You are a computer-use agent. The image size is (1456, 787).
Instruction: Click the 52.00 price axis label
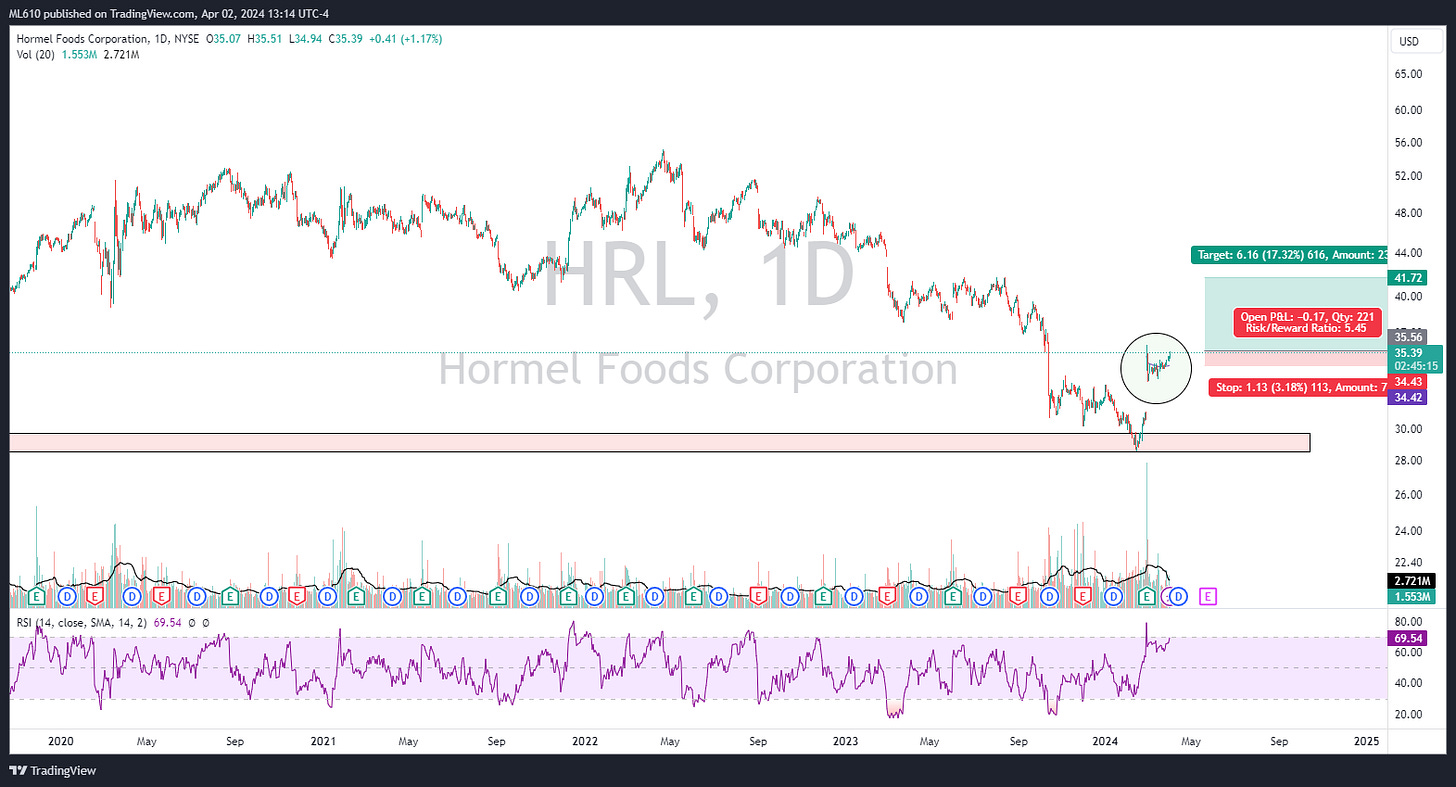pyautogui.click(x=1409, y=177)
